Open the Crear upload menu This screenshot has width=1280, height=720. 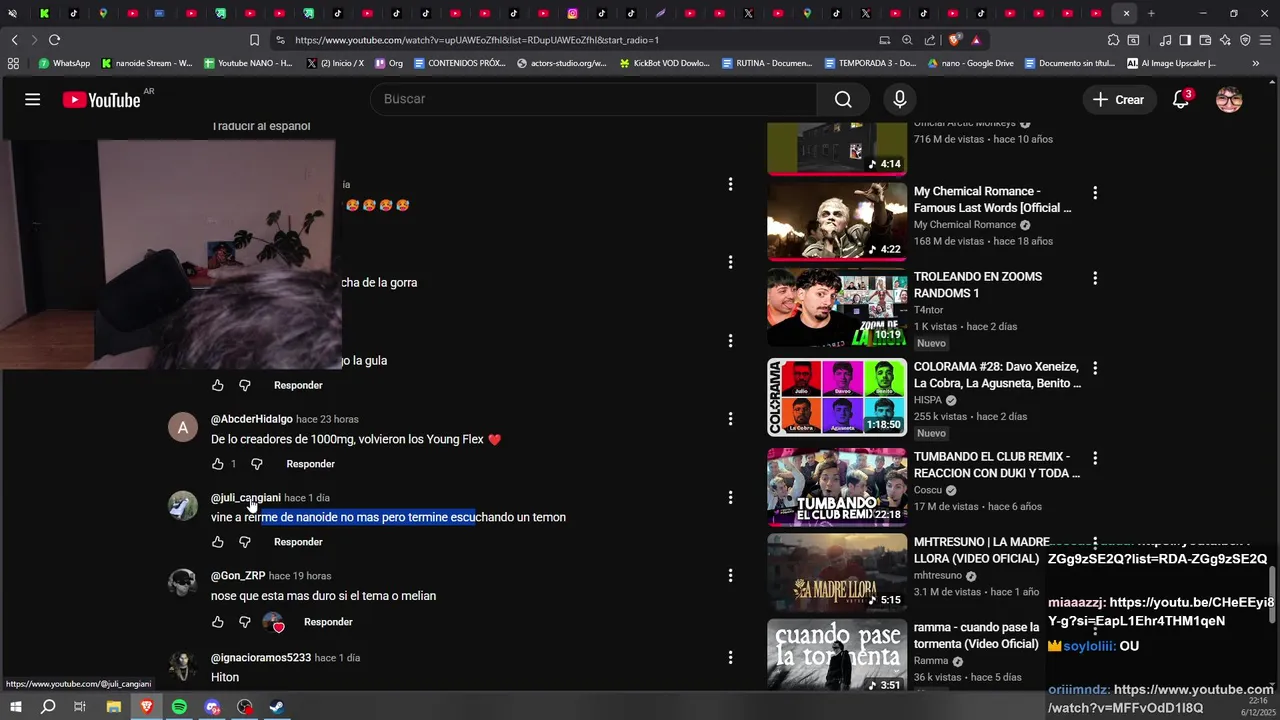[x=1118, y=99]
